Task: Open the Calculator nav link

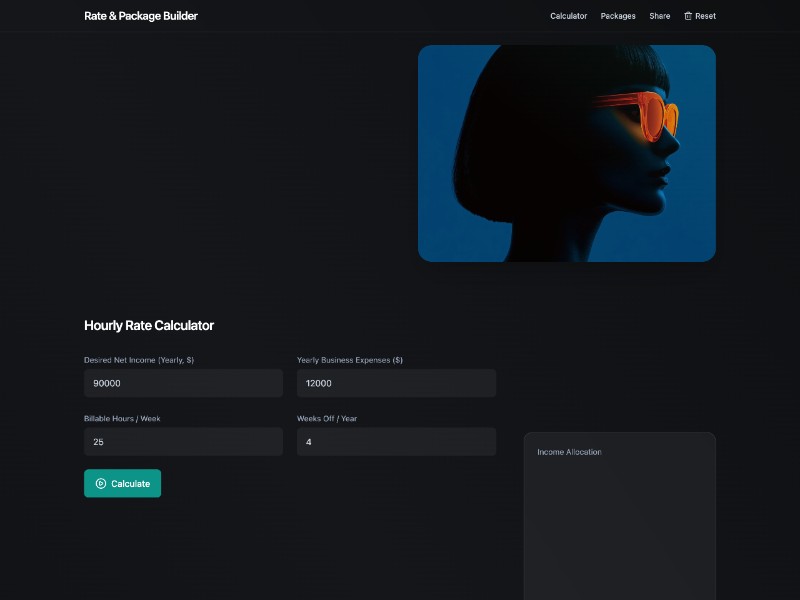Action: 568,16
